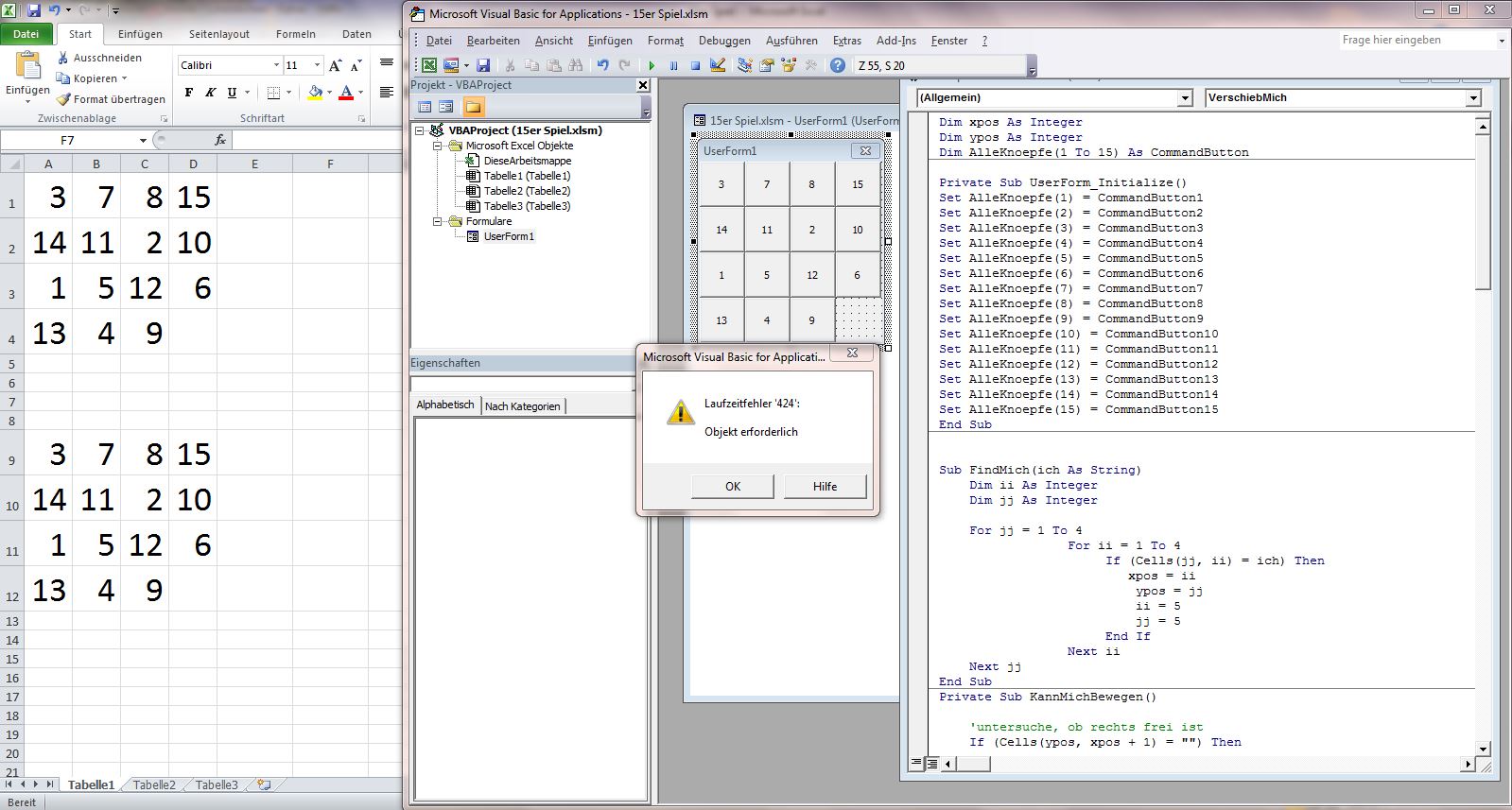Open Project Explorer toolbar icon
Viewport: 1512px width, 810px height.
745,65
